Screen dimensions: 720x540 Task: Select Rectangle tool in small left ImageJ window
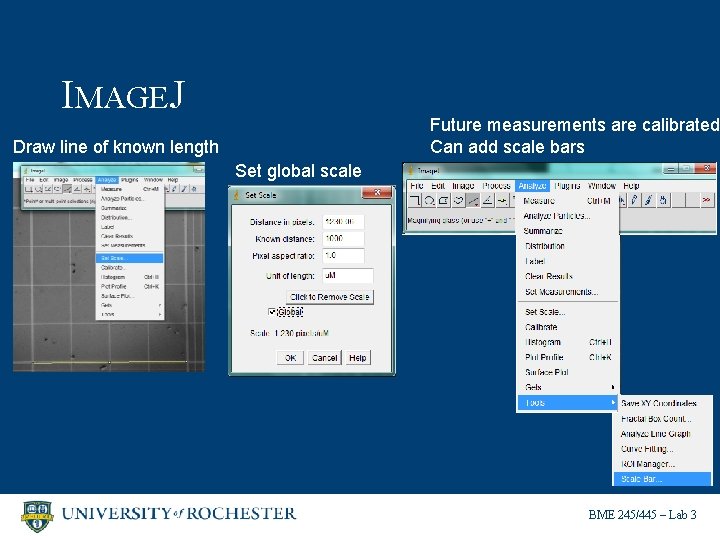click(28, 189)
